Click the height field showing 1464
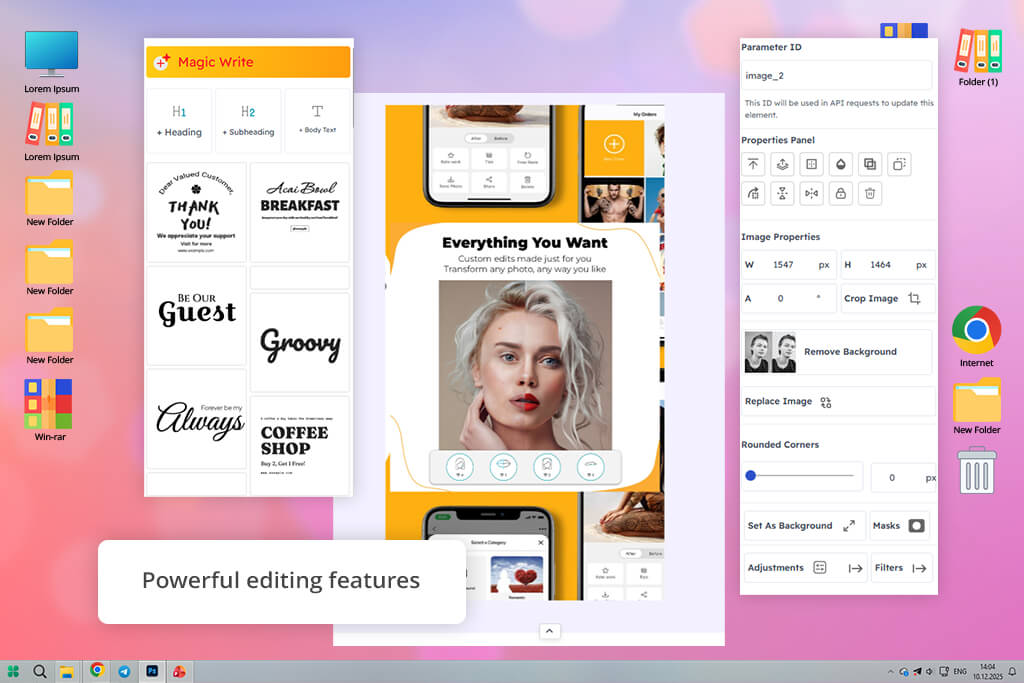The image size is (1024, 683). coord(887,264)
